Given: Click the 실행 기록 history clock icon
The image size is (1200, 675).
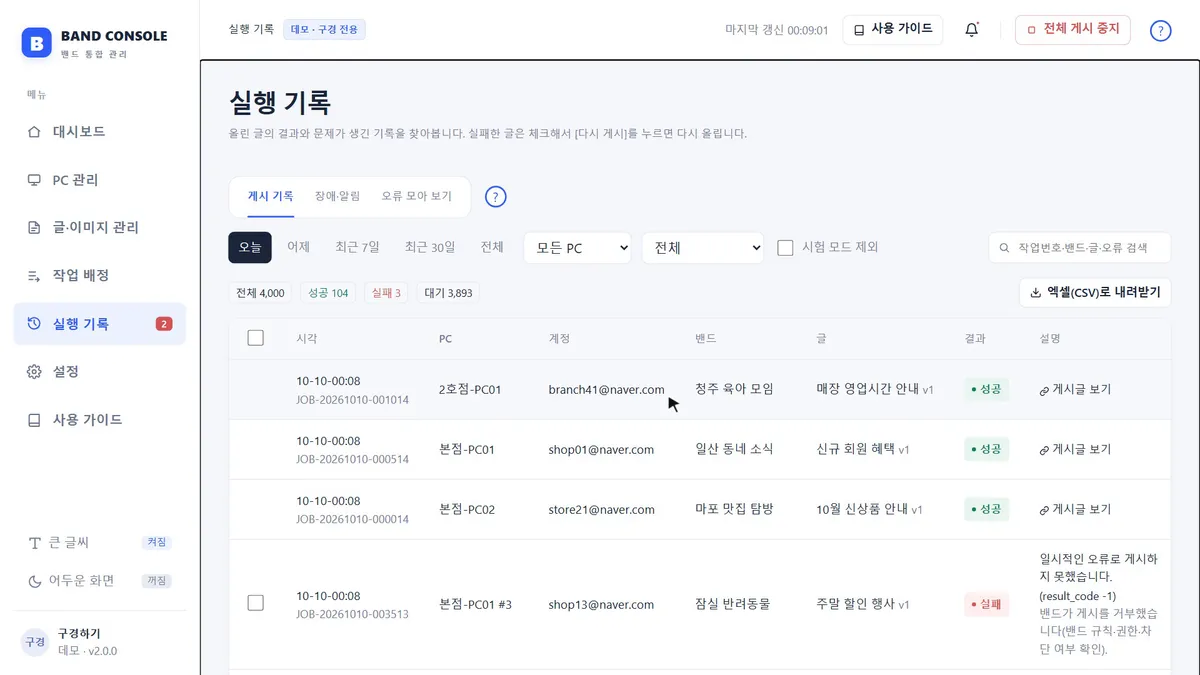Looking at the screenshot, I should tap(34, 324).
